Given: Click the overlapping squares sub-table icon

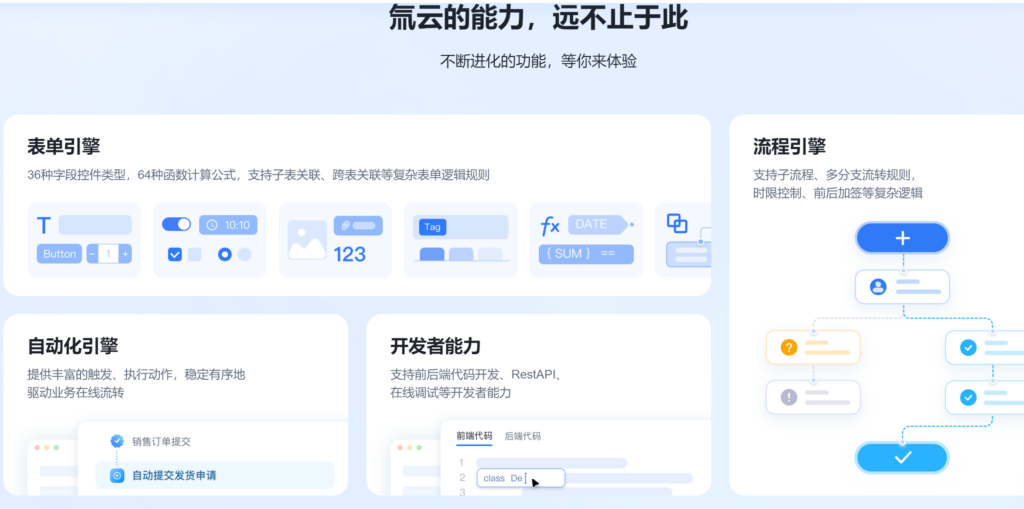Looking at the screenshot, I should pos(677,224).
